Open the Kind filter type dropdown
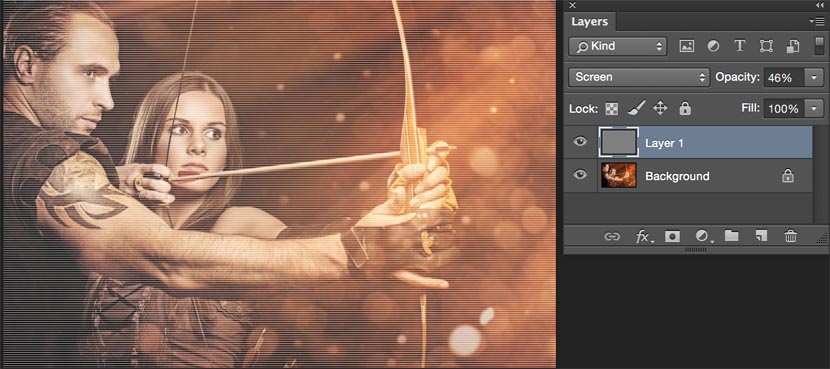This screenshot has height=369, width=830. pyautogui.click(x=617, y=46)
